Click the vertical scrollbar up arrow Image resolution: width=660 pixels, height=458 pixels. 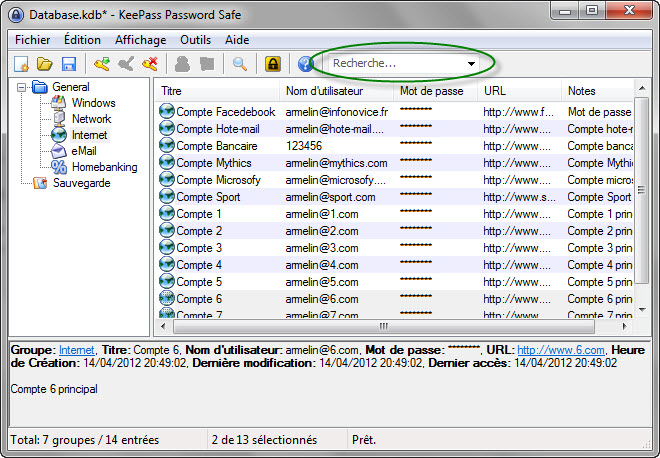coord(641,88)
